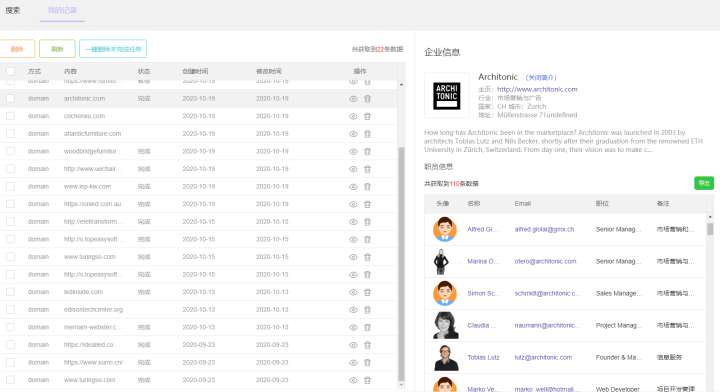The image size is (720, 392).
Task: Check the architonic.com row checkbox
Action: click(x=10, y=98)
